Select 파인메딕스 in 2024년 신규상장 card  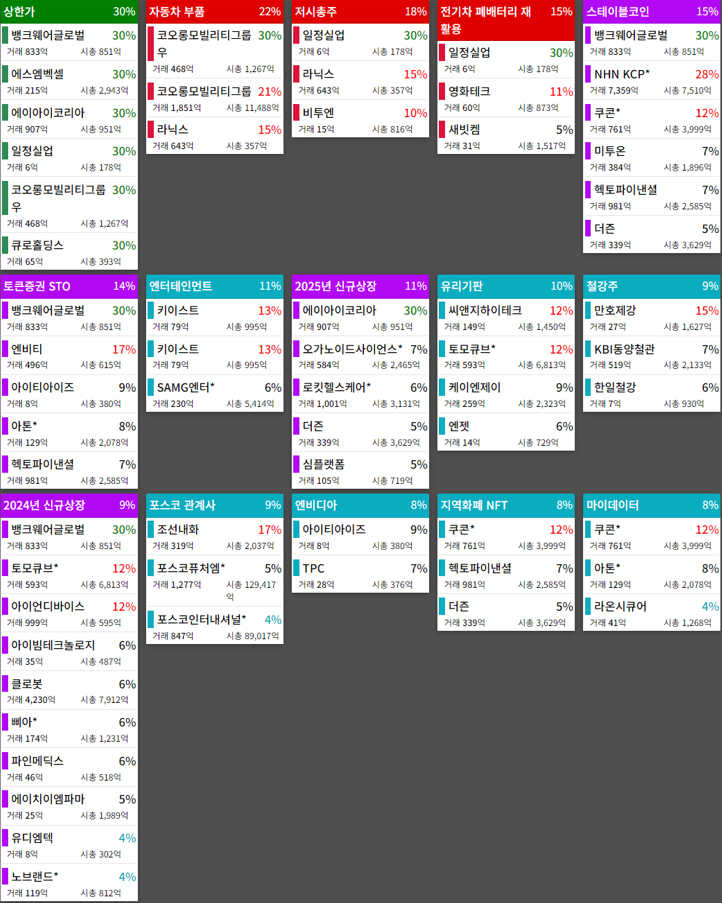click(69, 768)
